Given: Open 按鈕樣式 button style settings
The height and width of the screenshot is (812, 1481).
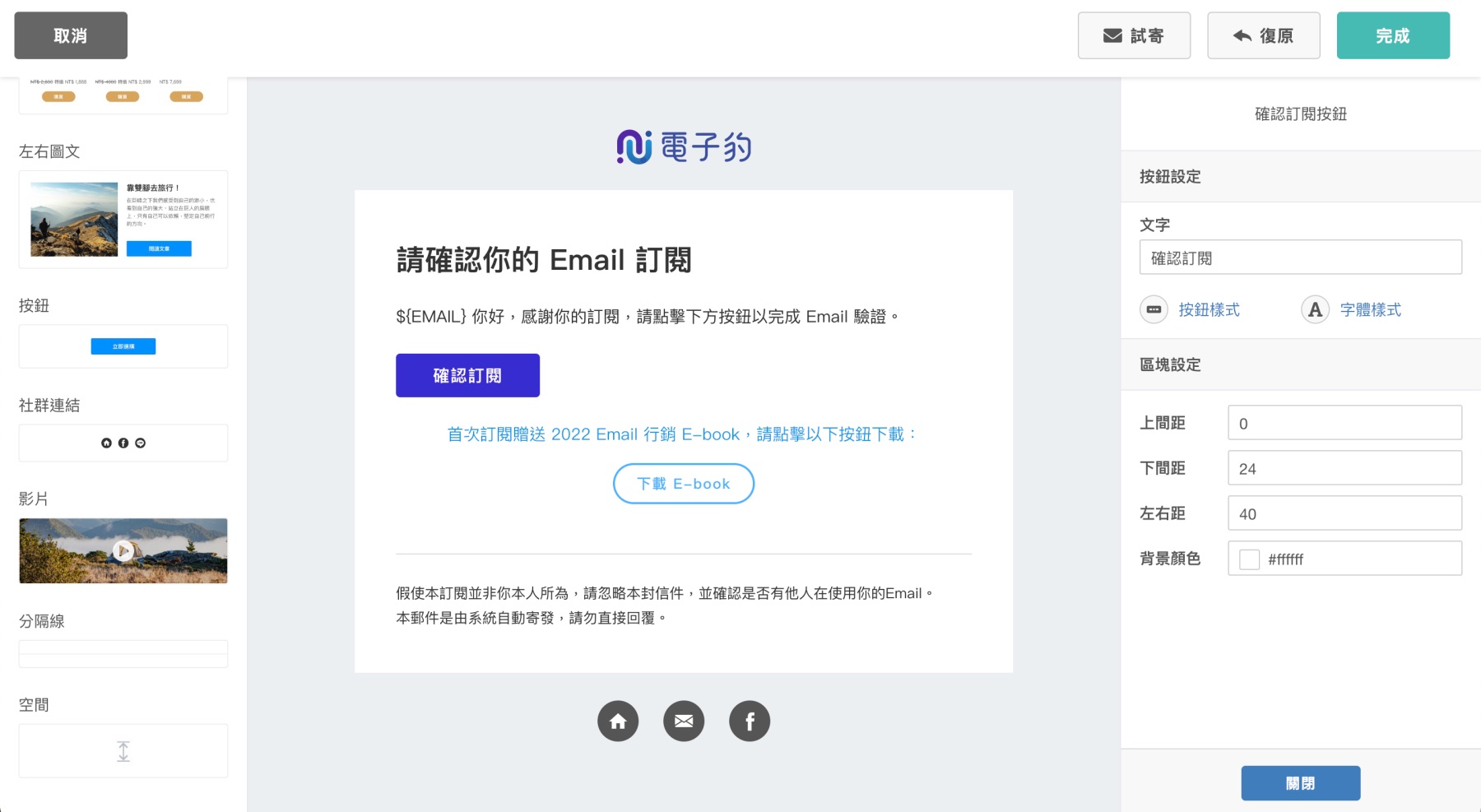Looking at the screenshot, I should coord(1209,310).
